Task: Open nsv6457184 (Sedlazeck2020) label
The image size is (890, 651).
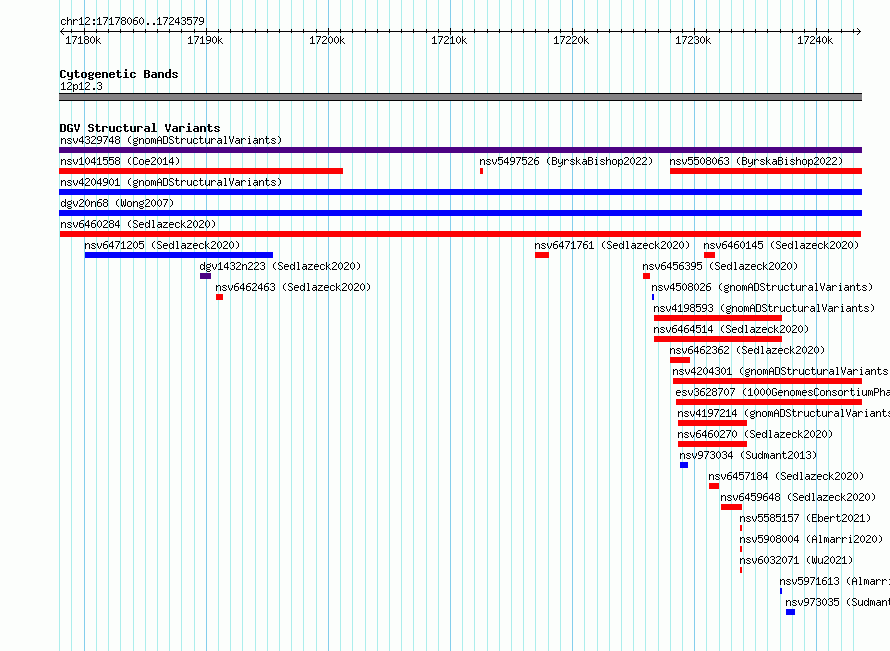Action: click(x=786, y=476)
